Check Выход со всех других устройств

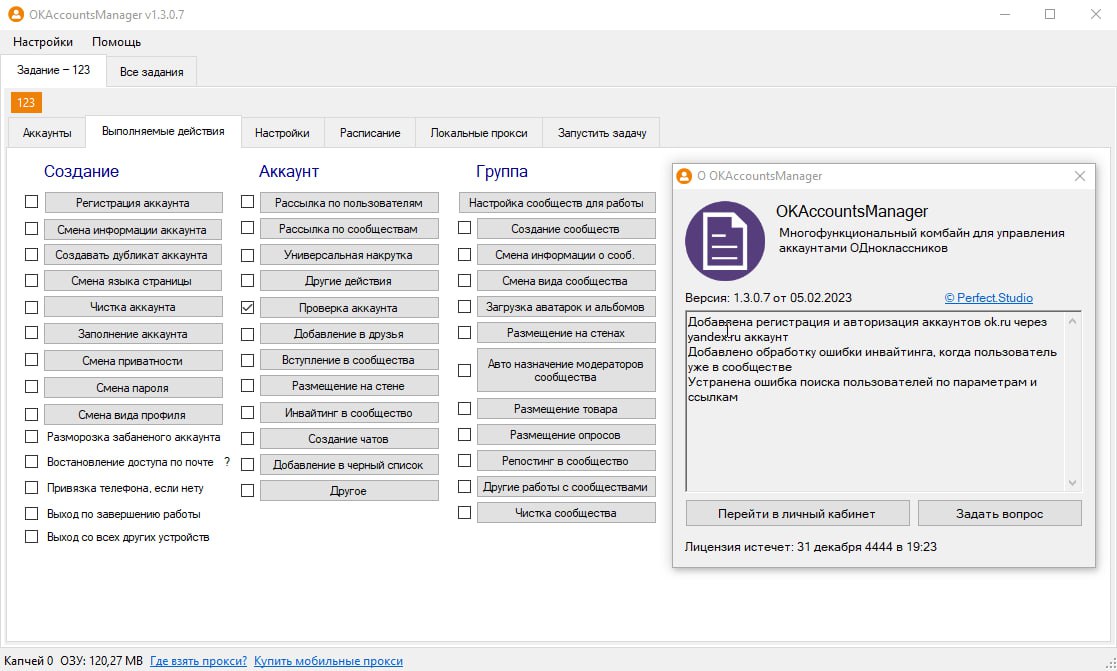point(31,536)
